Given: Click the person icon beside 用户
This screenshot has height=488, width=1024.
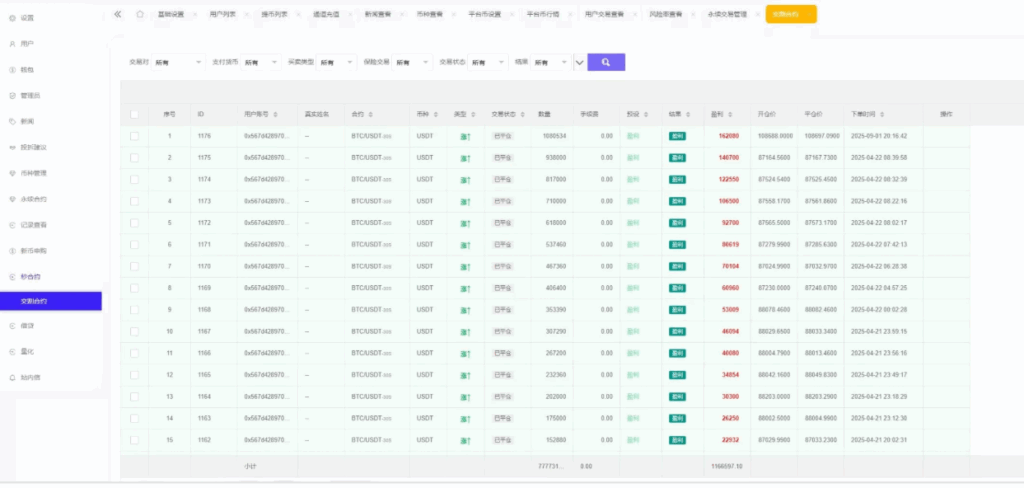Looking at the screenshot, I should coord(12,44).
